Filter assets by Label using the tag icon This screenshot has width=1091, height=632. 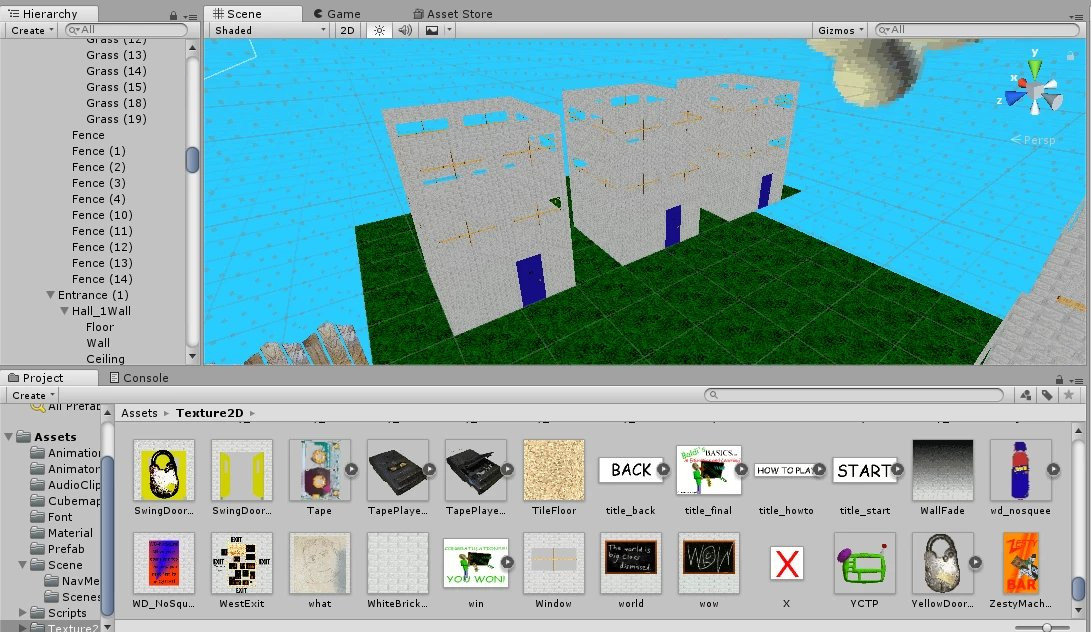(1048, 395)
